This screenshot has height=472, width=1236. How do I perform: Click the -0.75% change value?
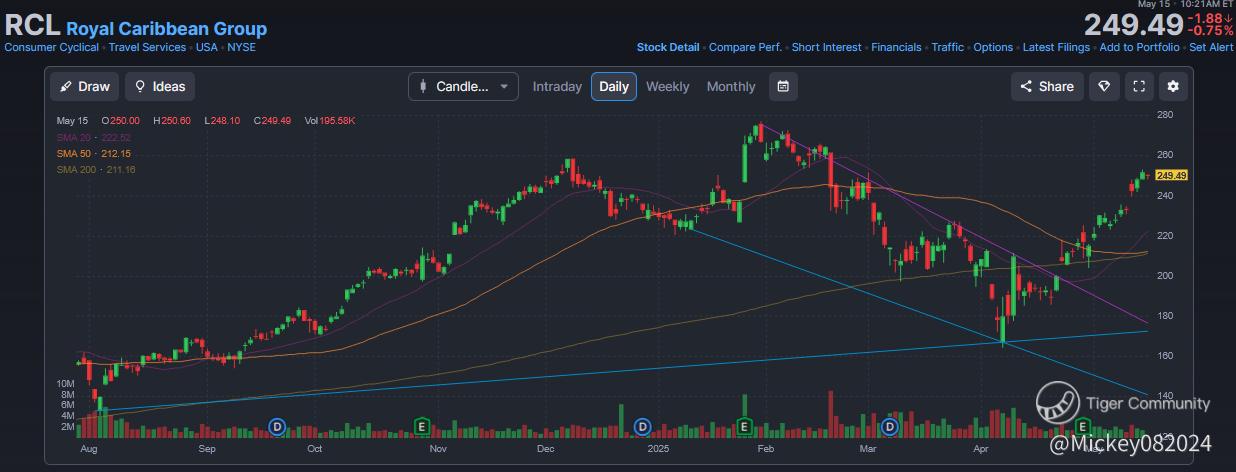(x=1210, y=31)
